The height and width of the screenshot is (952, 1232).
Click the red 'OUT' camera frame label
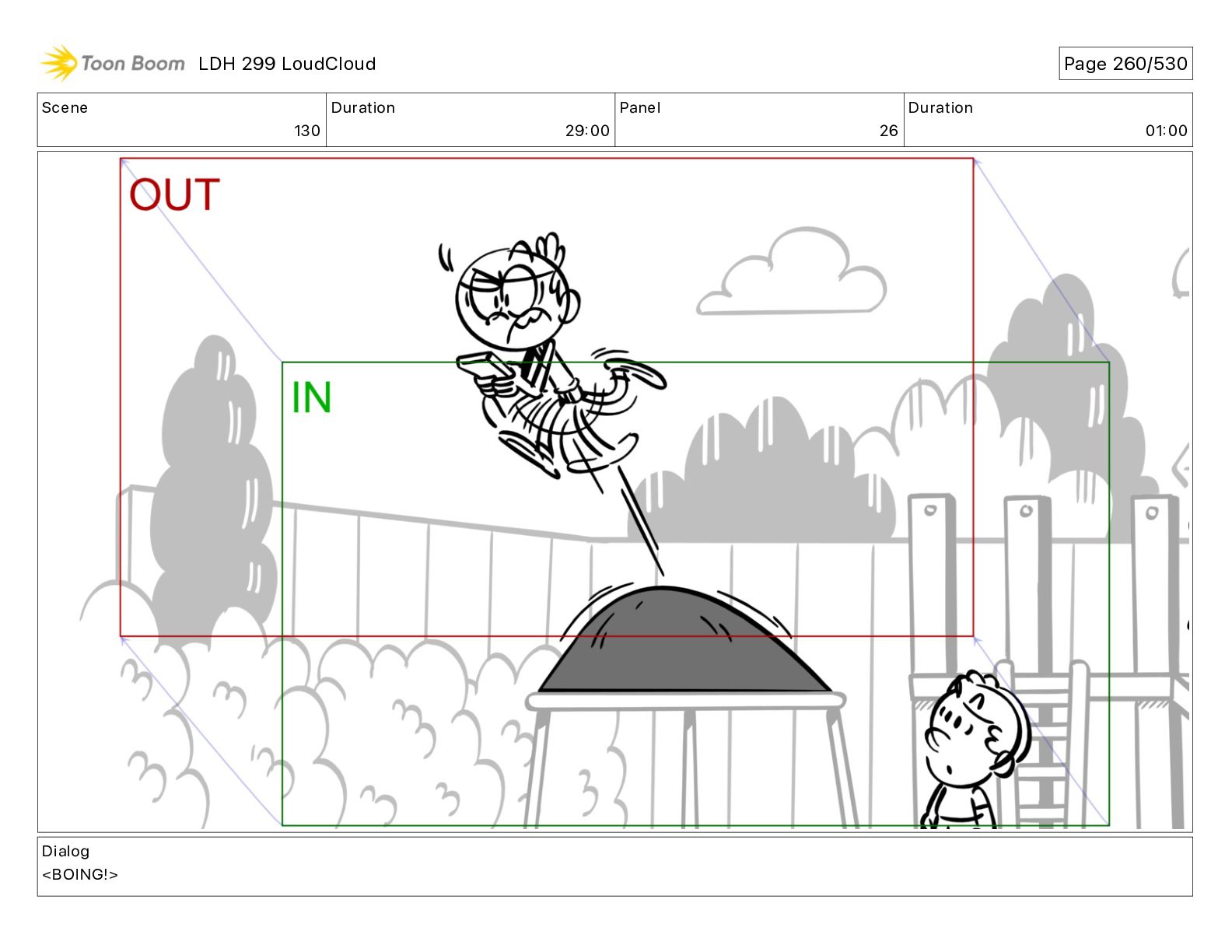174,194
